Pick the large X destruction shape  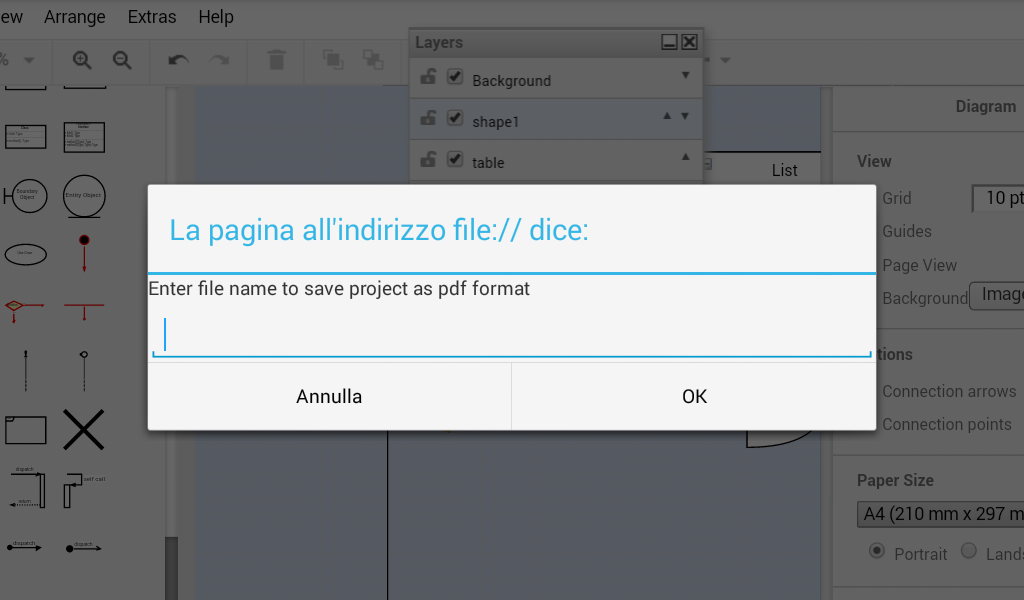(x=84, y=429)
